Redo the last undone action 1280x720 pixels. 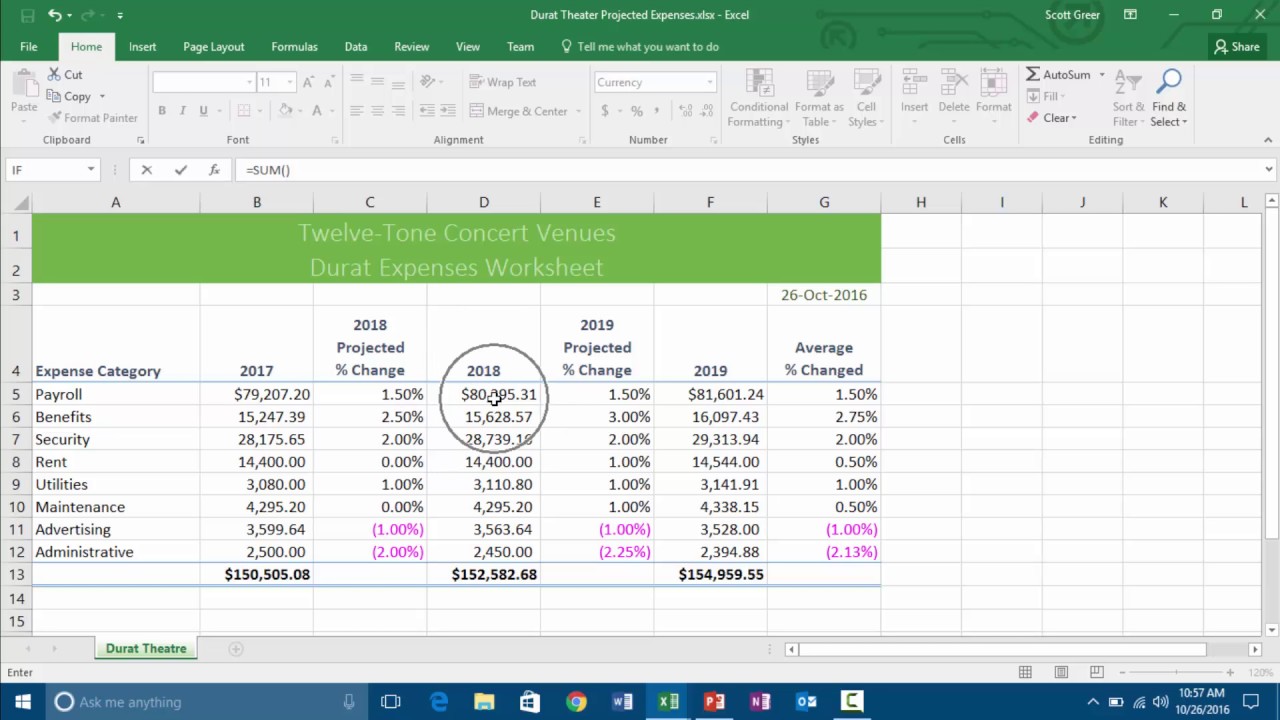[x=88, y=15]
